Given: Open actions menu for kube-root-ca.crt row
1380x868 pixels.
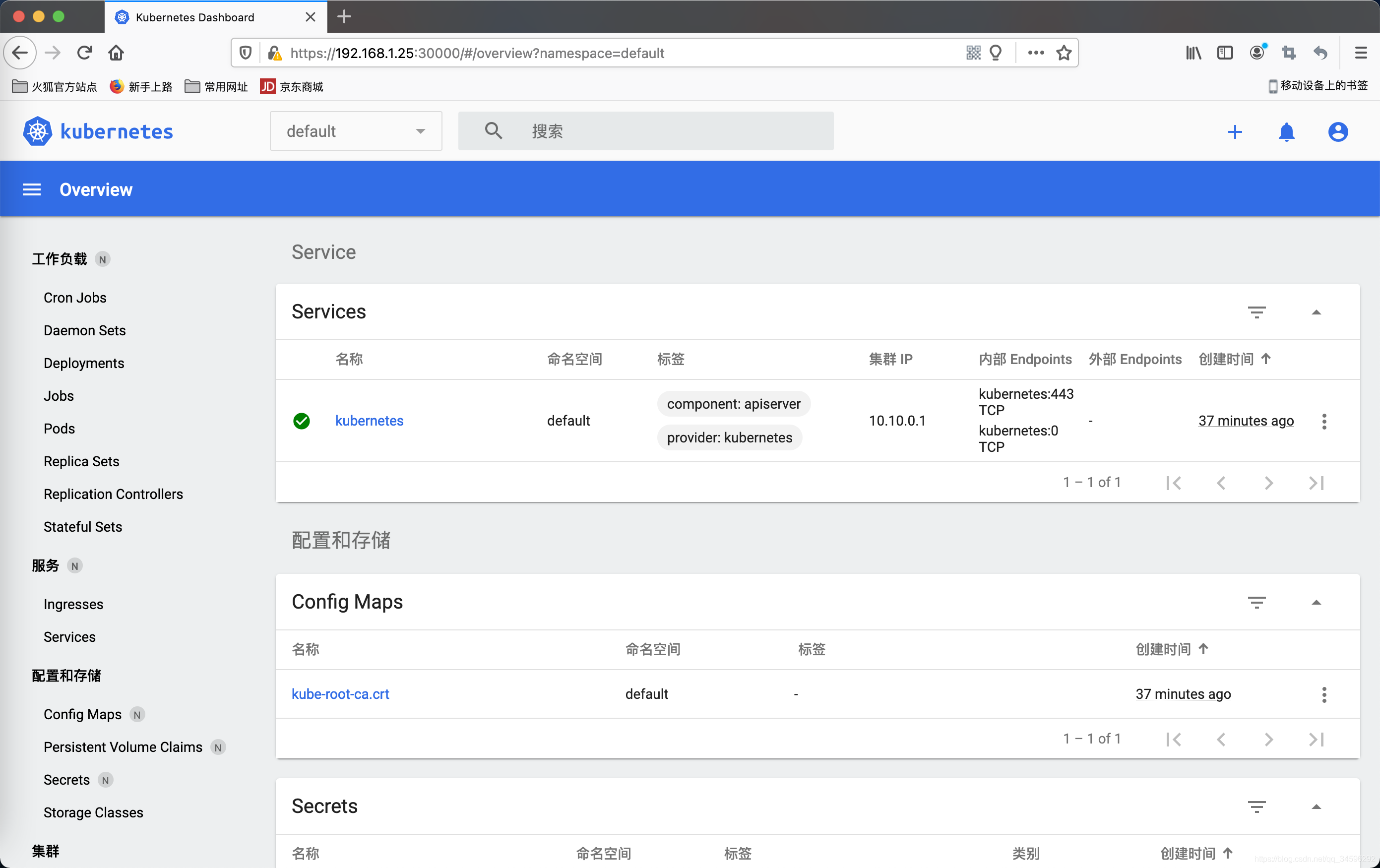Looking at the screenshot, I should (x=1324, y=694).
